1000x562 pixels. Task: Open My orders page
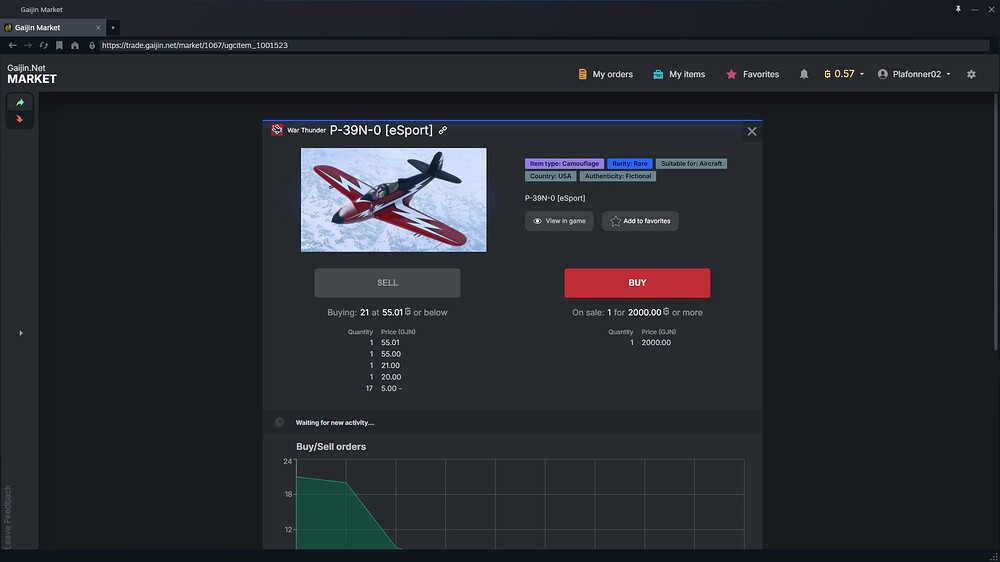[x=605, y=74]
